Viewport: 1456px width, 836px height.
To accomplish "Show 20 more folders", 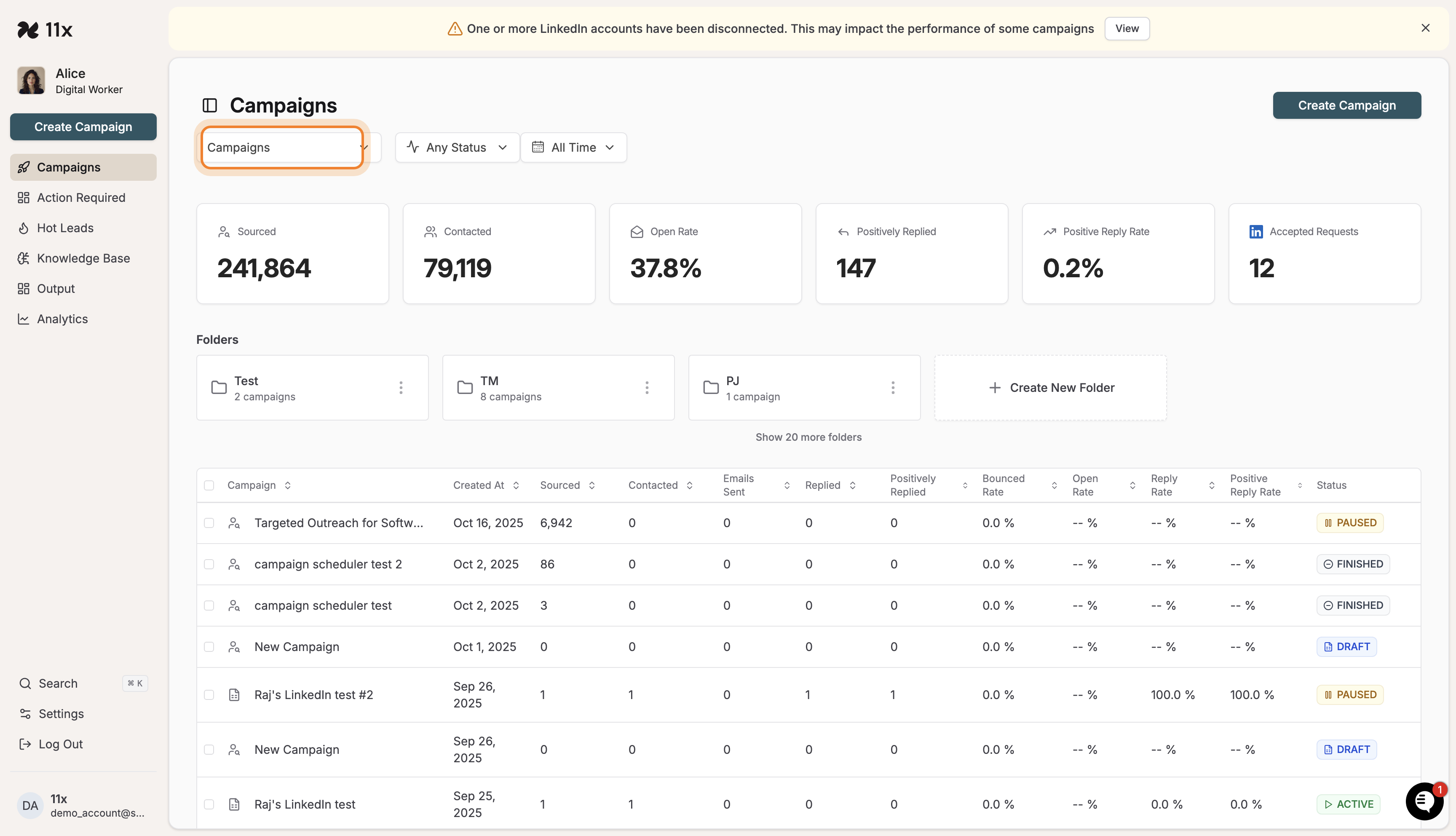I will [x=808, y=437].
